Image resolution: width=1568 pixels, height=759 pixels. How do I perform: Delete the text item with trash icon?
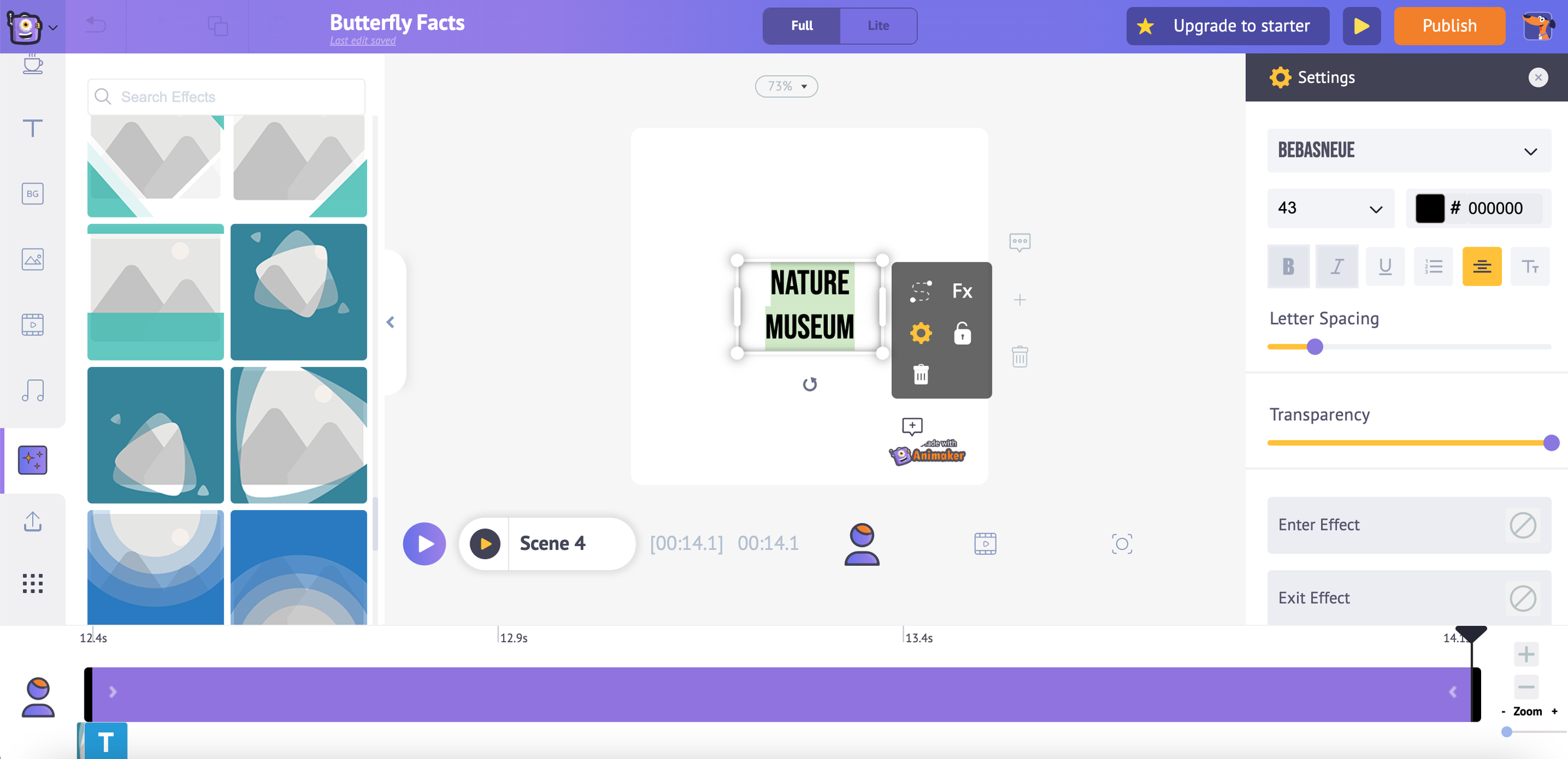pyautogui.click(x=921, y=375)
